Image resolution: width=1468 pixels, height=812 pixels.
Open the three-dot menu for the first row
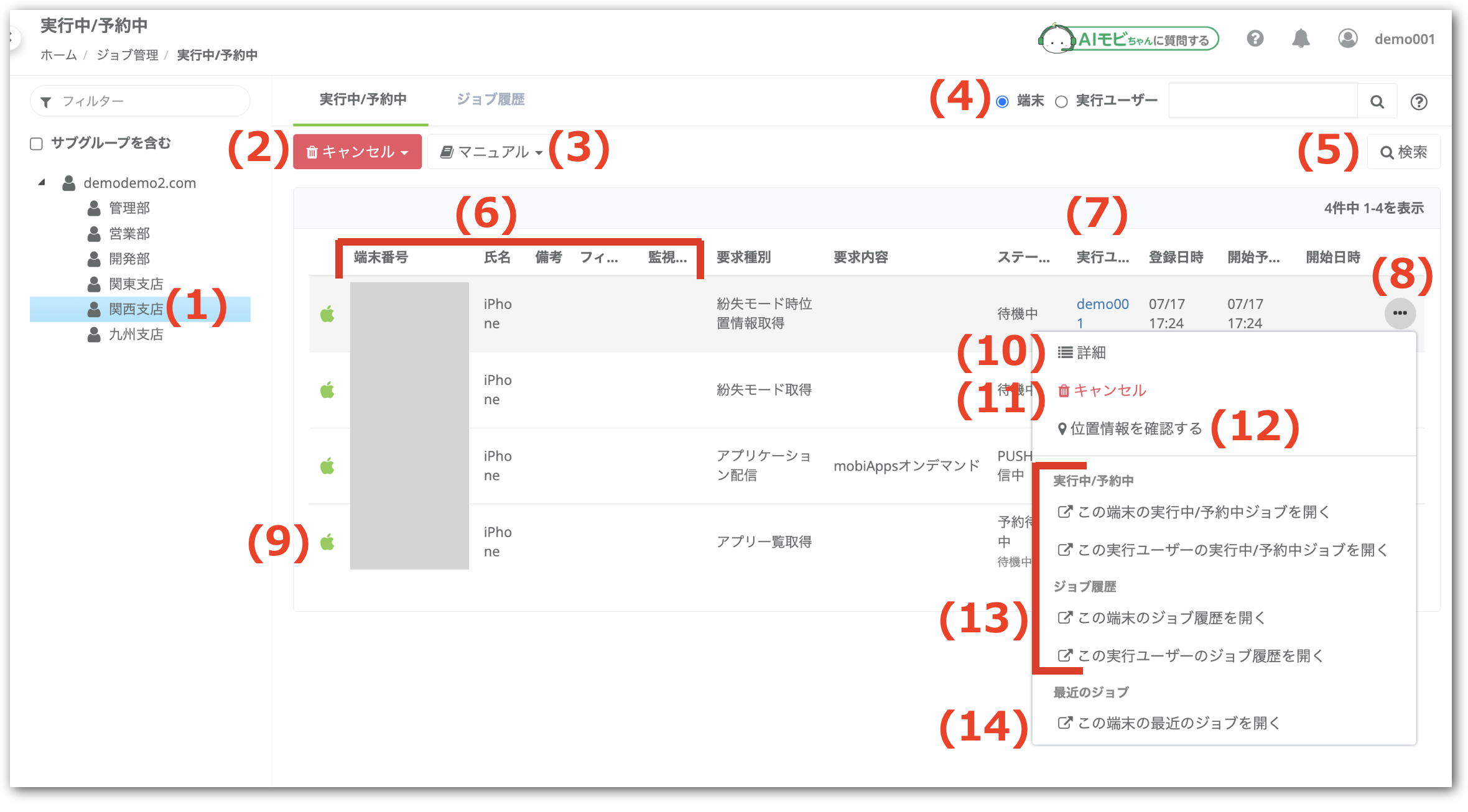(x=1400, y=313)
